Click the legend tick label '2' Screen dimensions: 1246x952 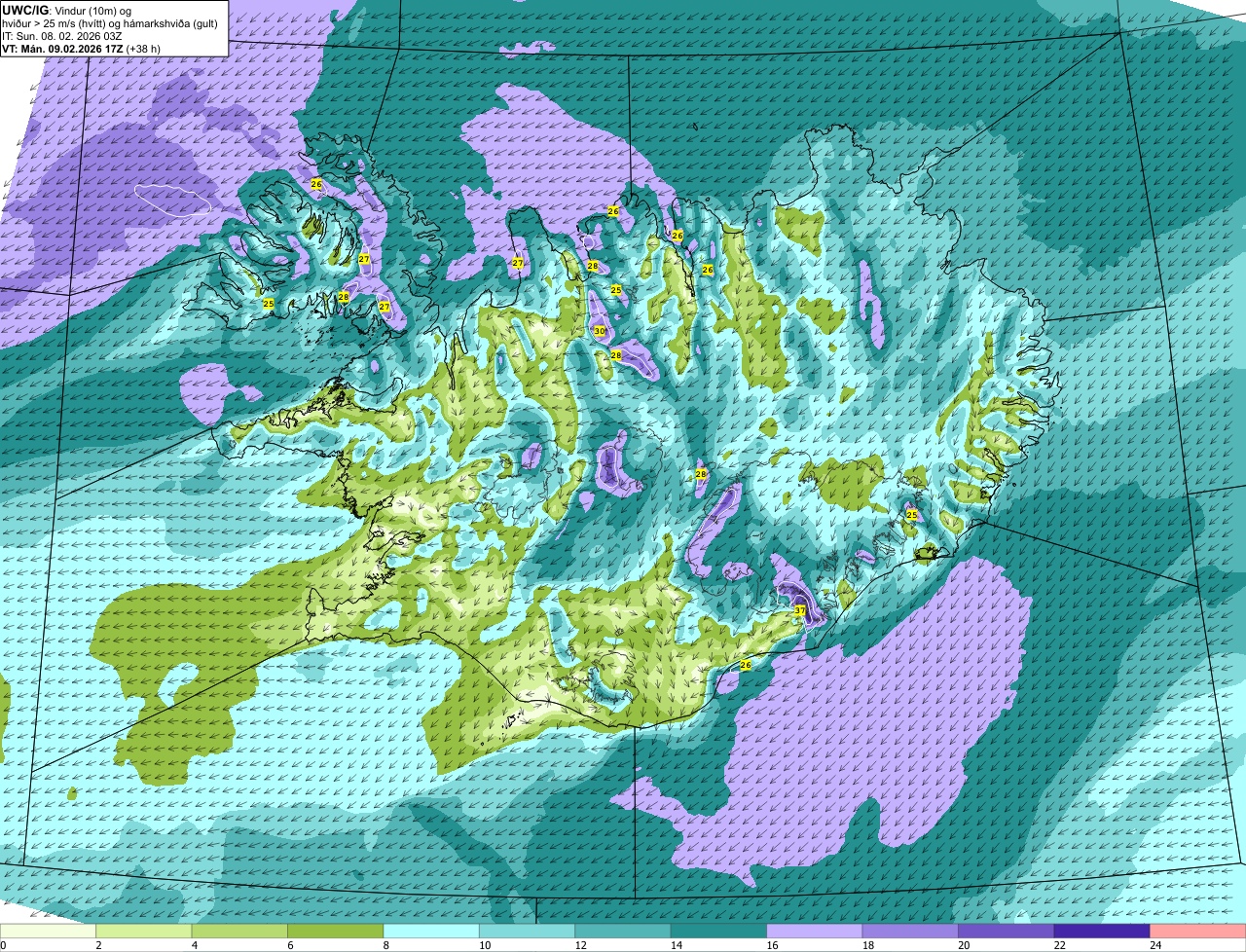tap(98, 944)
